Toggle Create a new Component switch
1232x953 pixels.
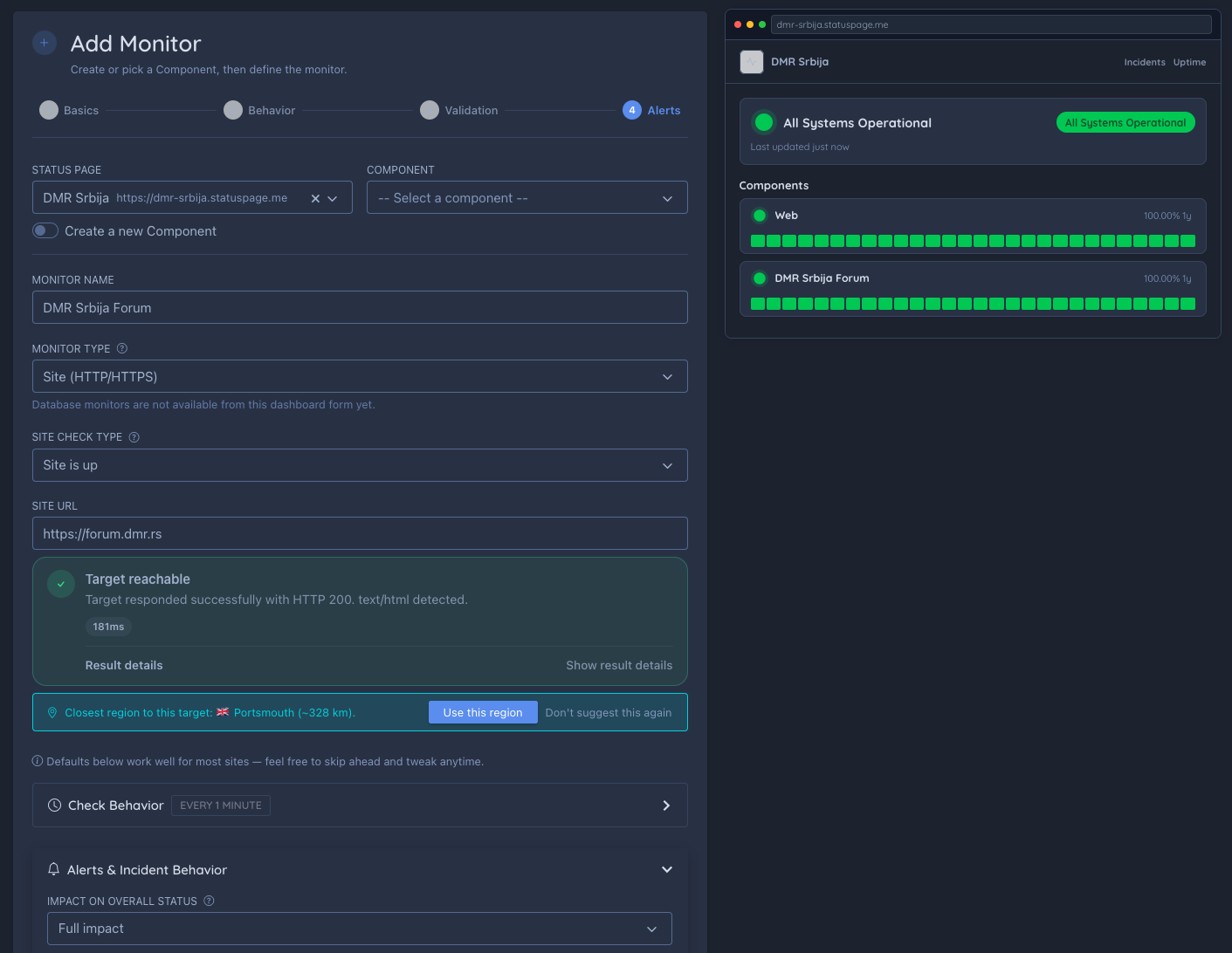click(45, 230)
